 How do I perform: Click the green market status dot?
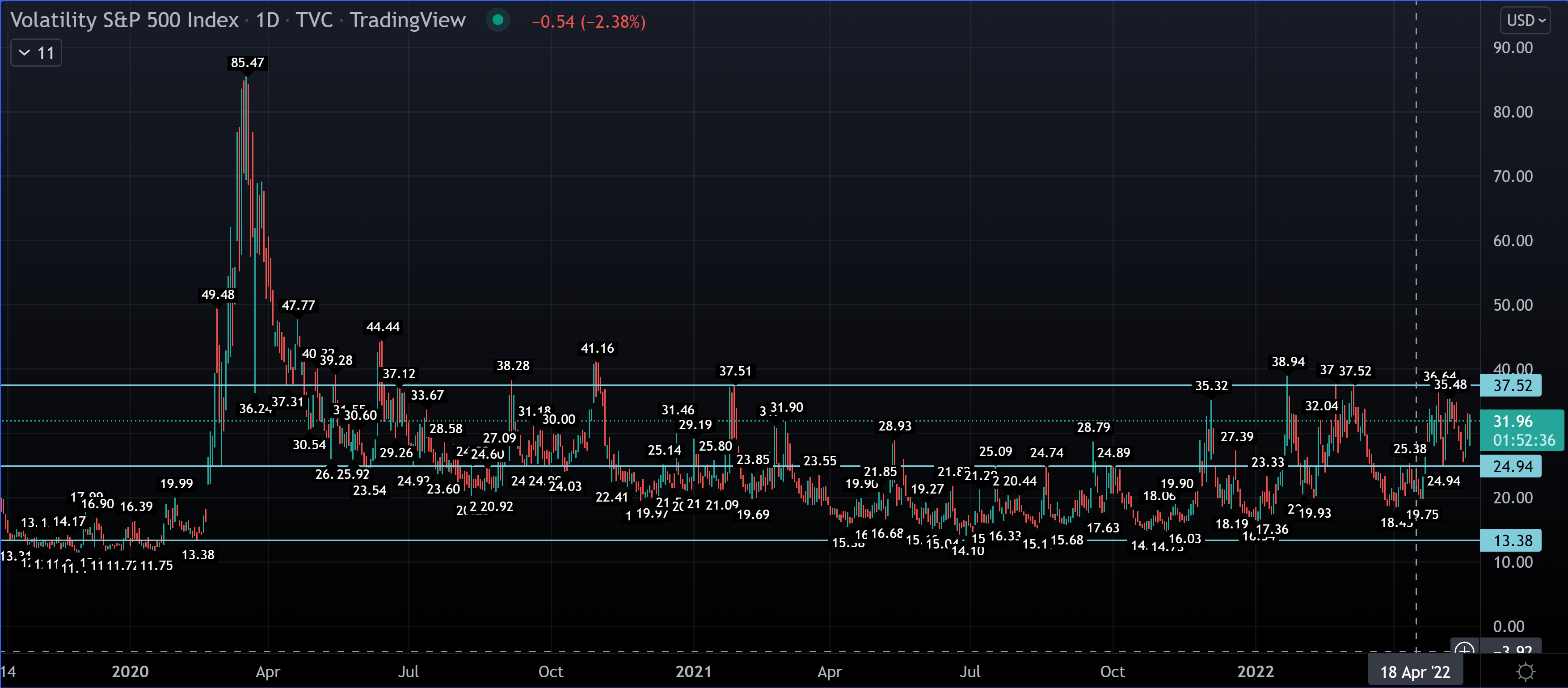click(x=497, y=20)
